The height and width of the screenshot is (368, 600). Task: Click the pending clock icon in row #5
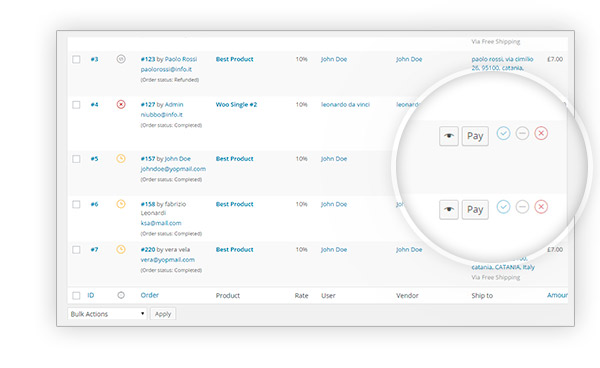coord(121,158)
